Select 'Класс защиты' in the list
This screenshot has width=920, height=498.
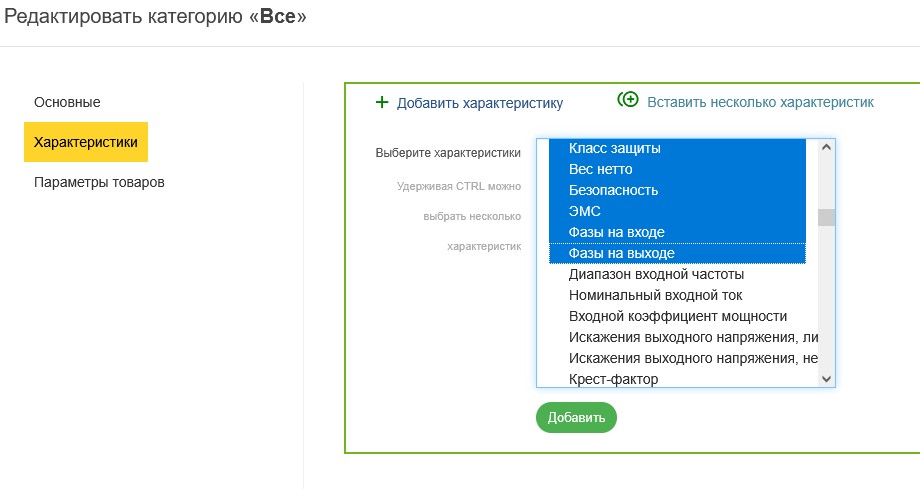click(615, 148)
